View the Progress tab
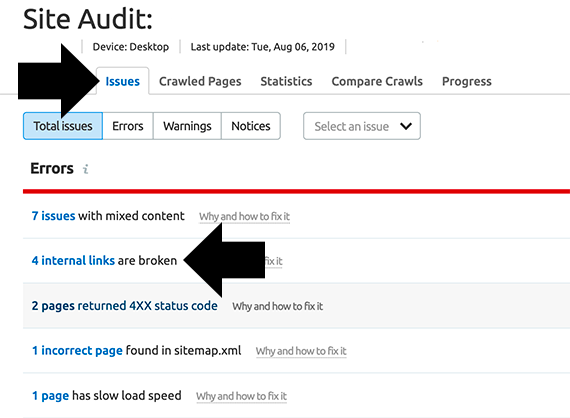This screenshot has height=418, width=570. coord(466,81)
